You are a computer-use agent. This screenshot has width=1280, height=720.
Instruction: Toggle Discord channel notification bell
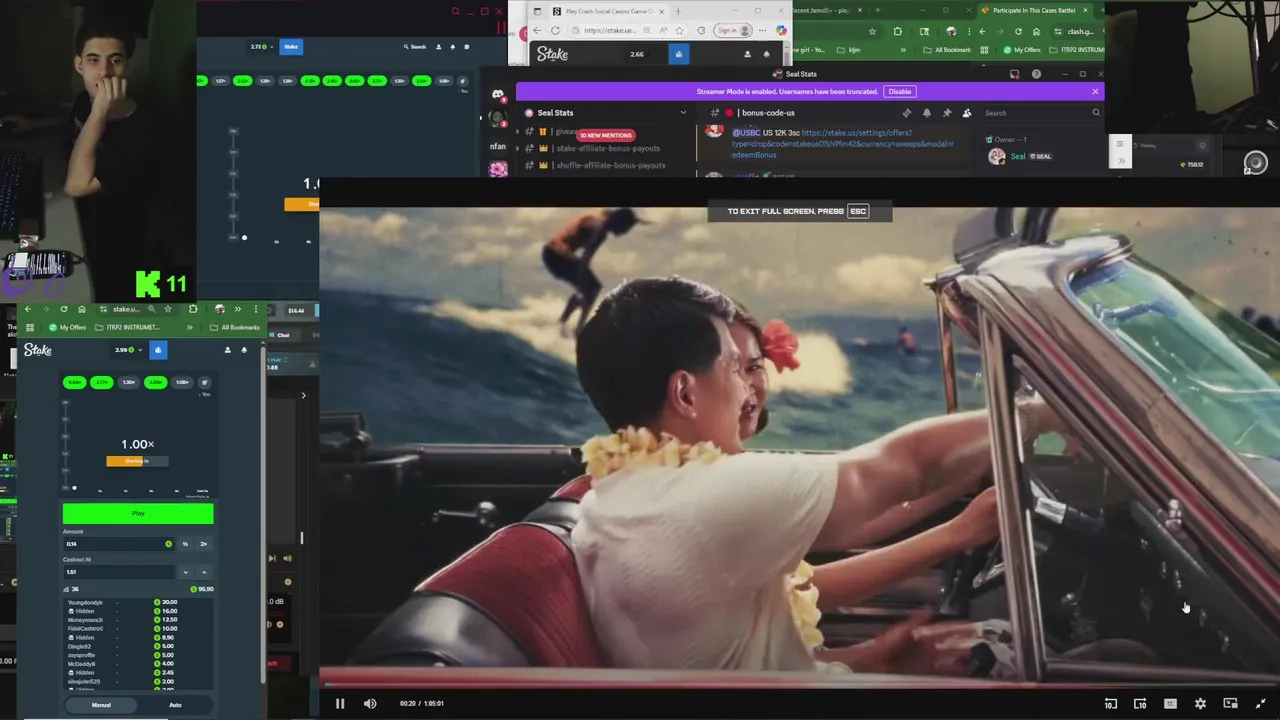927,113
